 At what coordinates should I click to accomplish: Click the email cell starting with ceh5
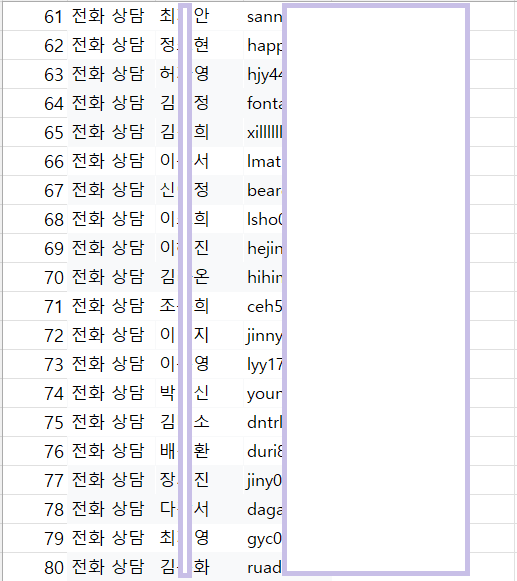pos(264,306)
